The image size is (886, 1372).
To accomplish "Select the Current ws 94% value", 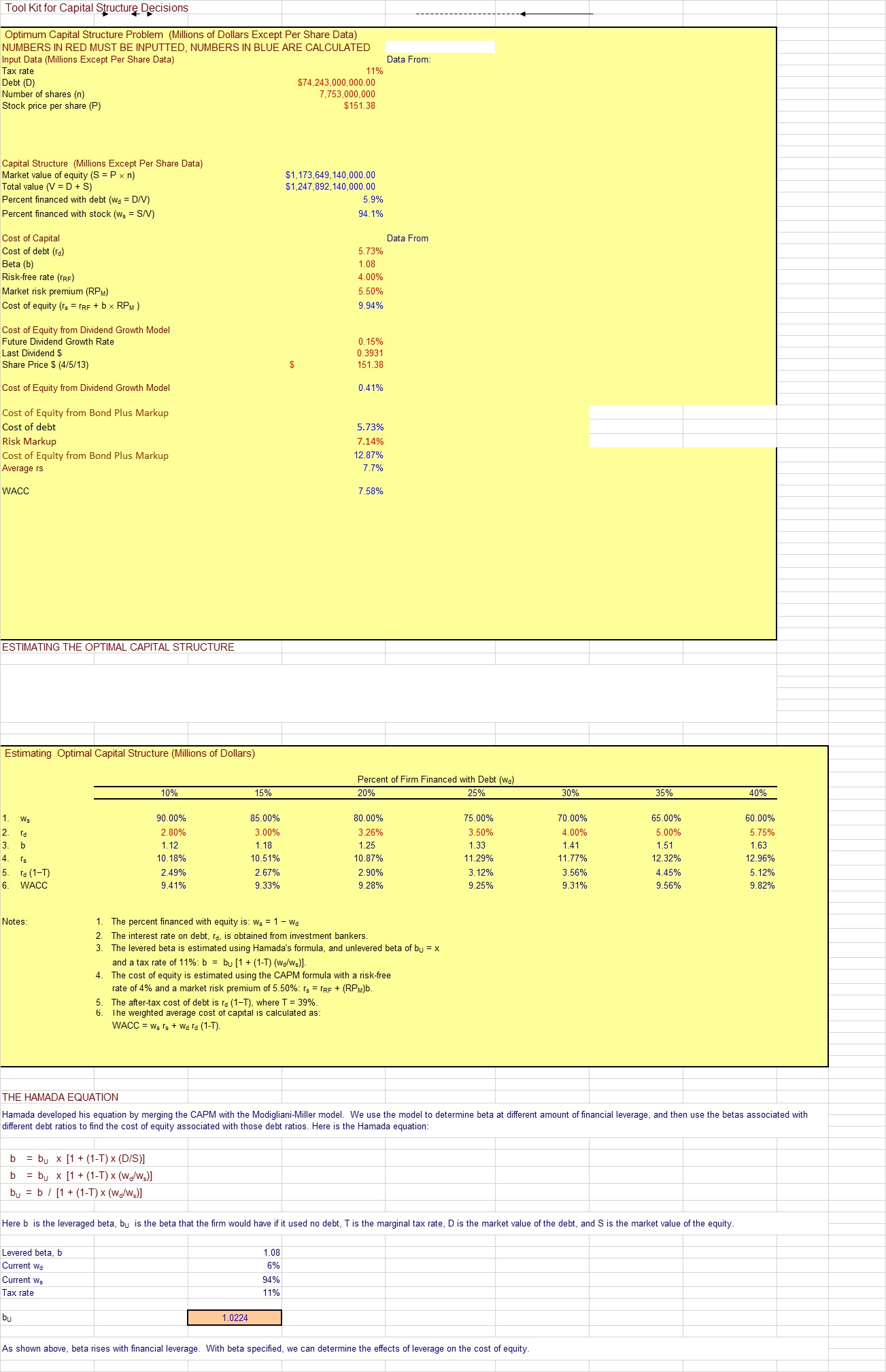I will pyautogui.click(x=271, y=1280).
